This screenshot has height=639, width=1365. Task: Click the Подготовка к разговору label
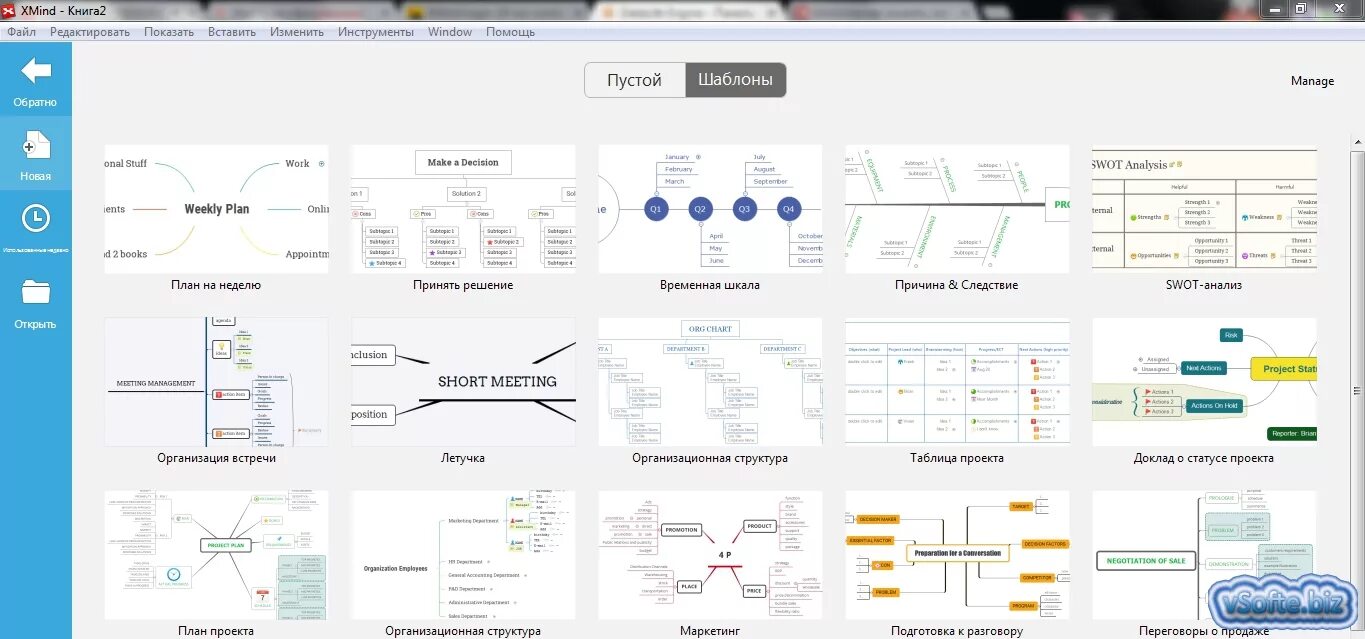[x=957, y=631]
